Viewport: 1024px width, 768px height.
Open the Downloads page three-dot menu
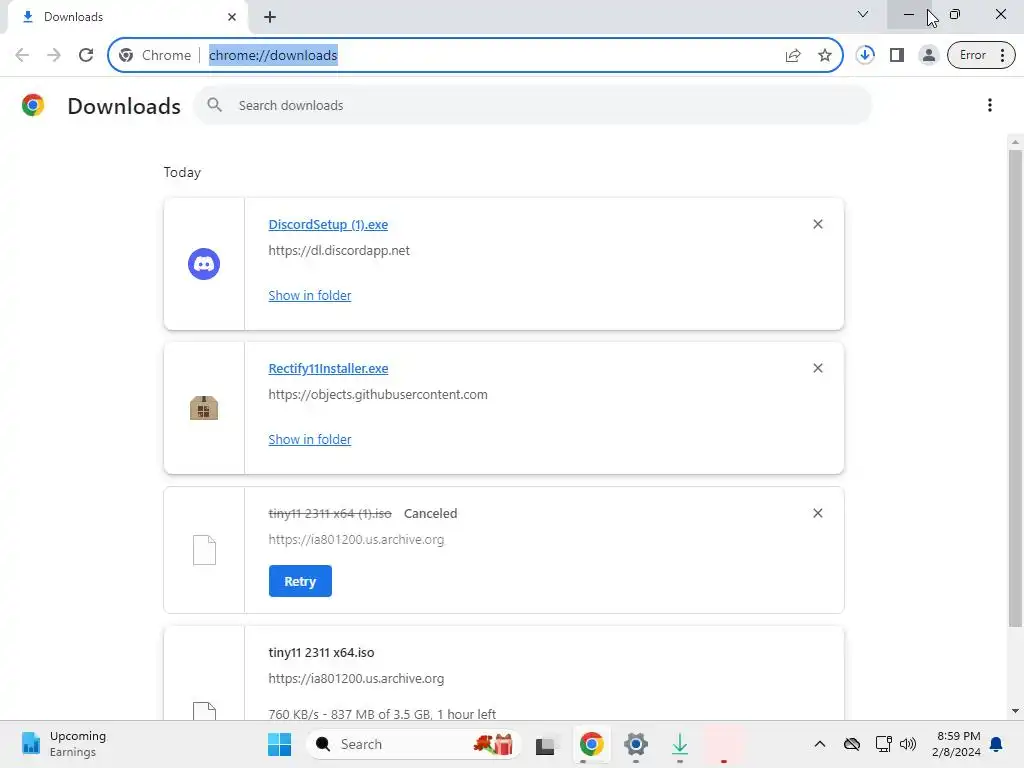tap(990, 105)
